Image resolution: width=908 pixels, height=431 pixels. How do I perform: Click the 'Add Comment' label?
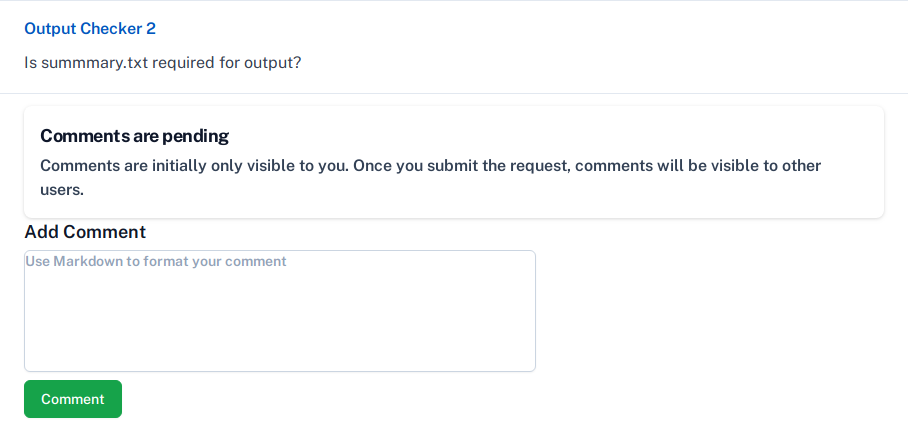click(x=85, y=232)
